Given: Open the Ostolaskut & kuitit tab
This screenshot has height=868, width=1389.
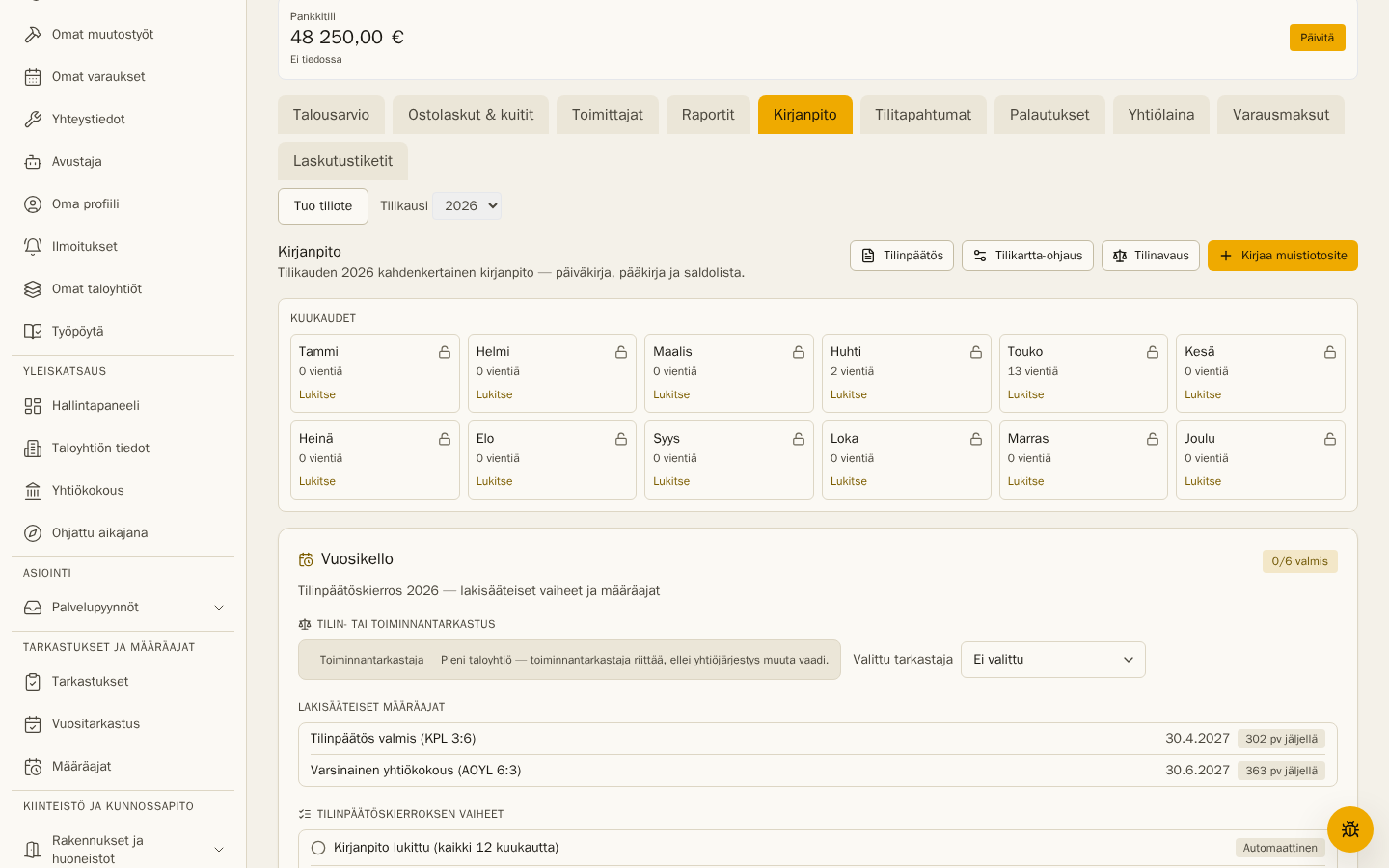Looking at the screenshot, I should [x=471, y=115].
